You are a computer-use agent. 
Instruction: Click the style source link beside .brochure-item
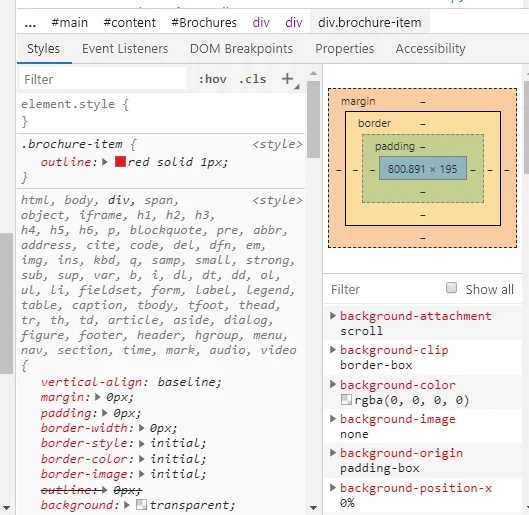pyautogui.click(x=277, y=144)
